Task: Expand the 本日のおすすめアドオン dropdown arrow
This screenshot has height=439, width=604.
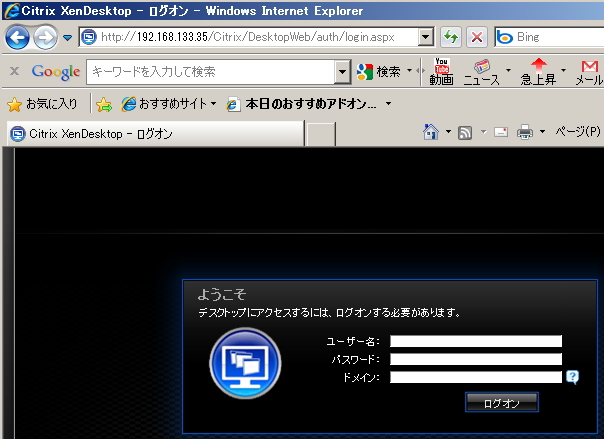Action: pos(388,104)
